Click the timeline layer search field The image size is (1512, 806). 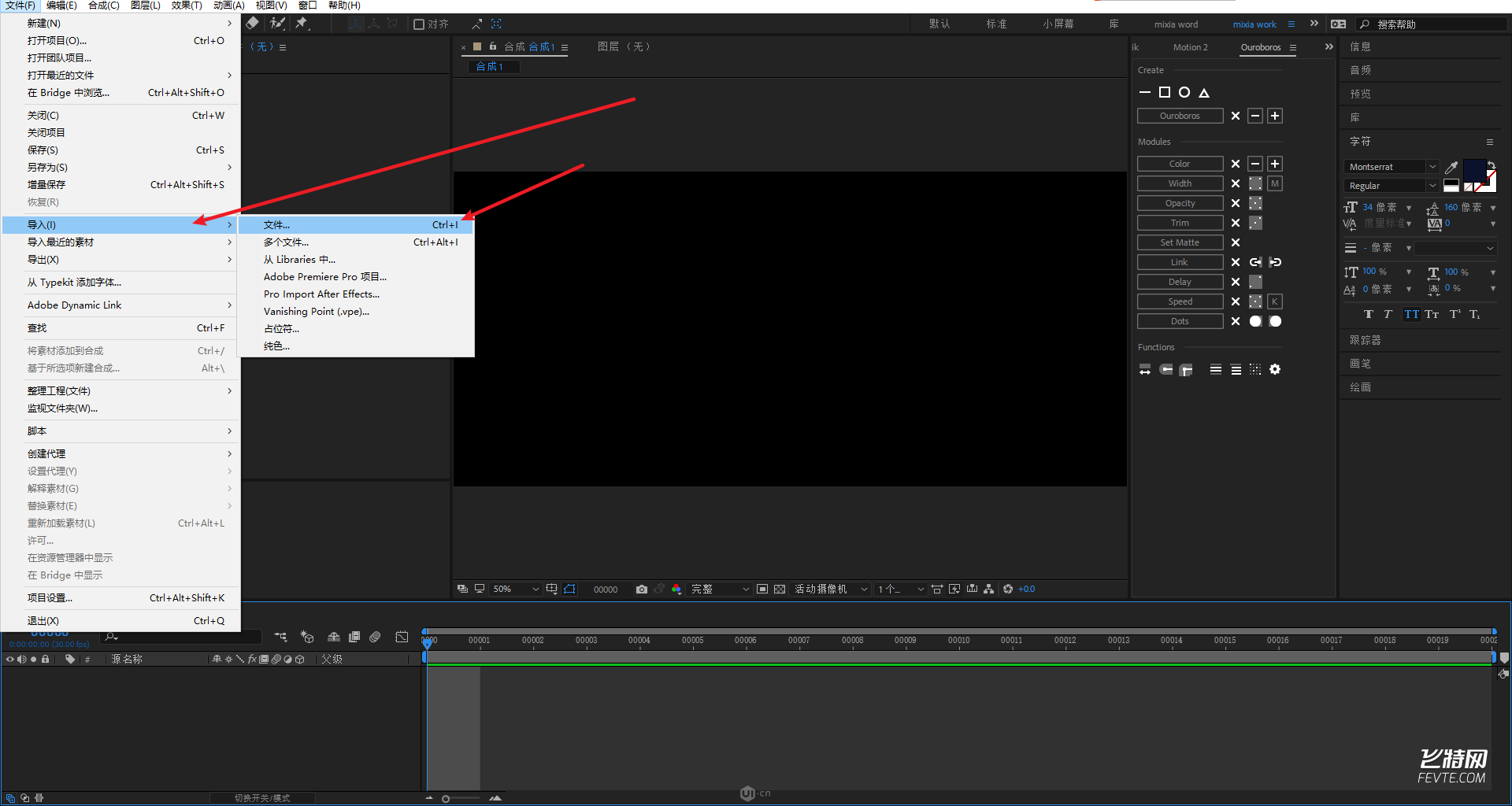[181, 637]
